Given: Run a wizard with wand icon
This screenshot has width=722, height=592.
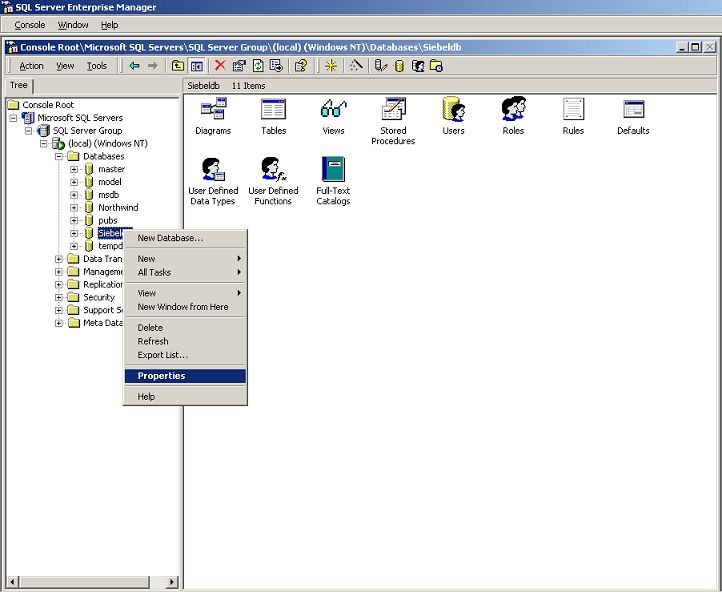Looking at the screenshot, I should click(355, 66).
